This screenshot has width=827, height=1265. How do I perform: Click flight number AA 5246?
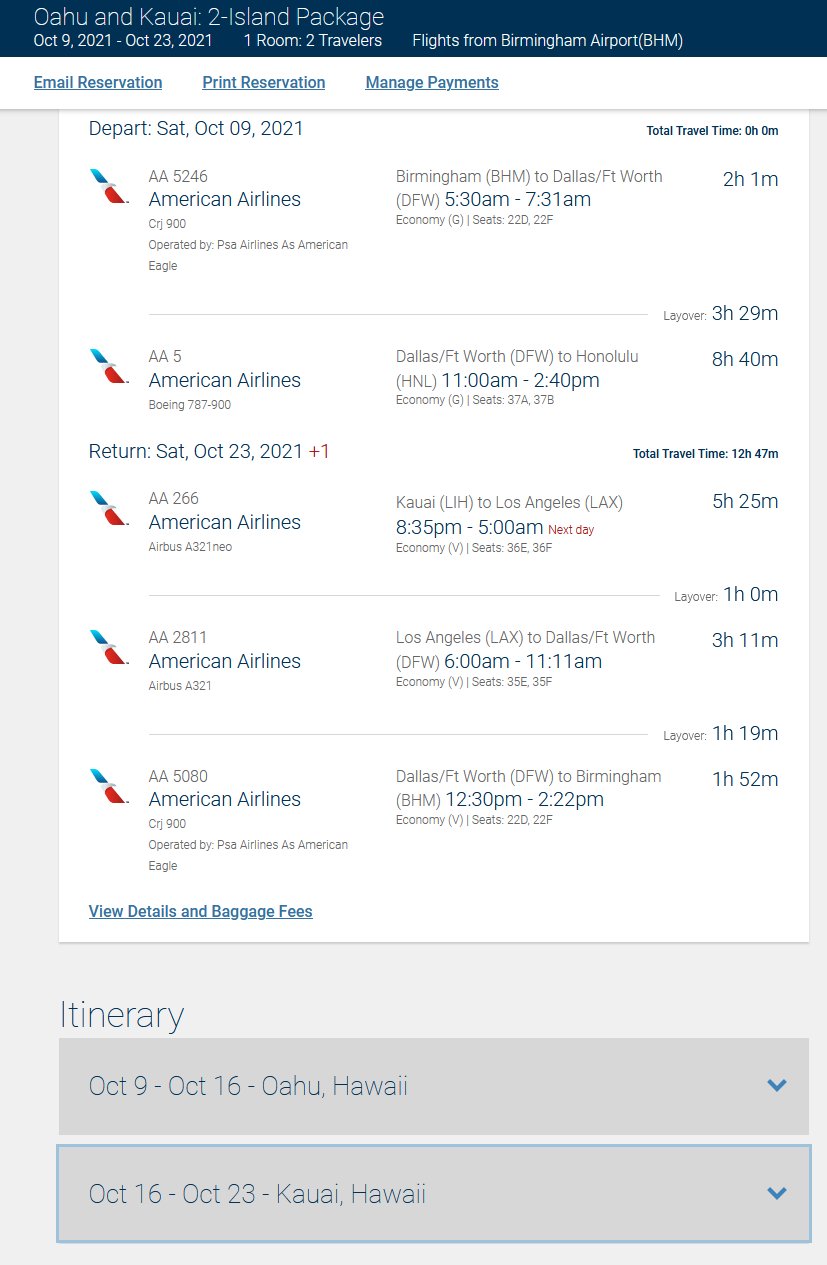tap(178, 176)
